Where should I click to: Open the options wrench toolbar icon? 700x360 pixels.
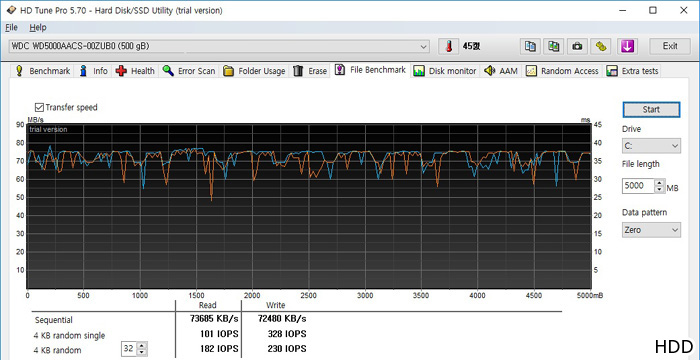[x=601, y=46]
